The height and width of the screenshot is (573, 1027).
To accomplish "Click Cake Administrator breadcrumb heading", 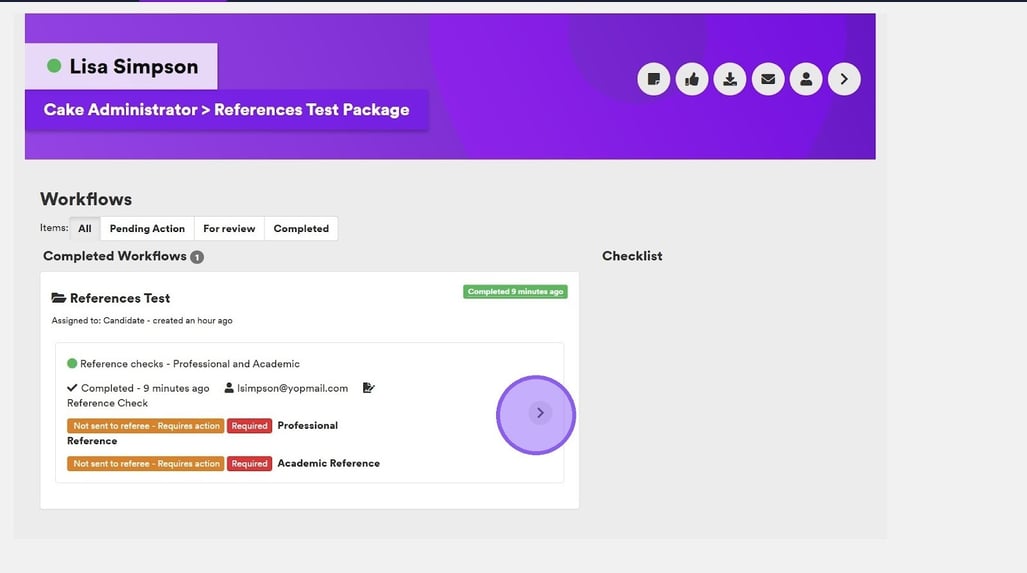I will point(226,110).
